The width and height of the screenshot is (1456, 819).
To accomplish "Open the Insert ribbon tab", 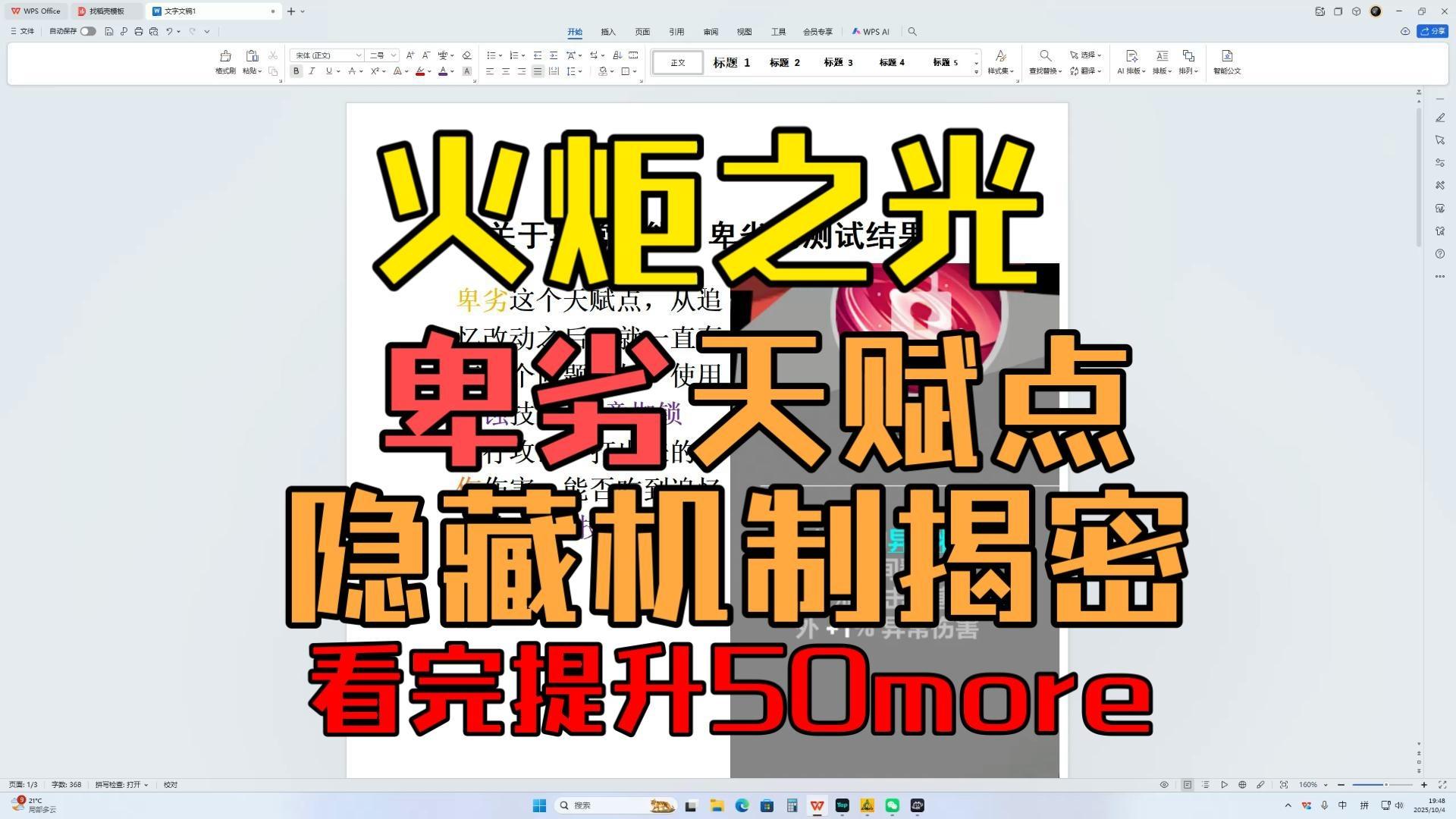I will [608, 32].
